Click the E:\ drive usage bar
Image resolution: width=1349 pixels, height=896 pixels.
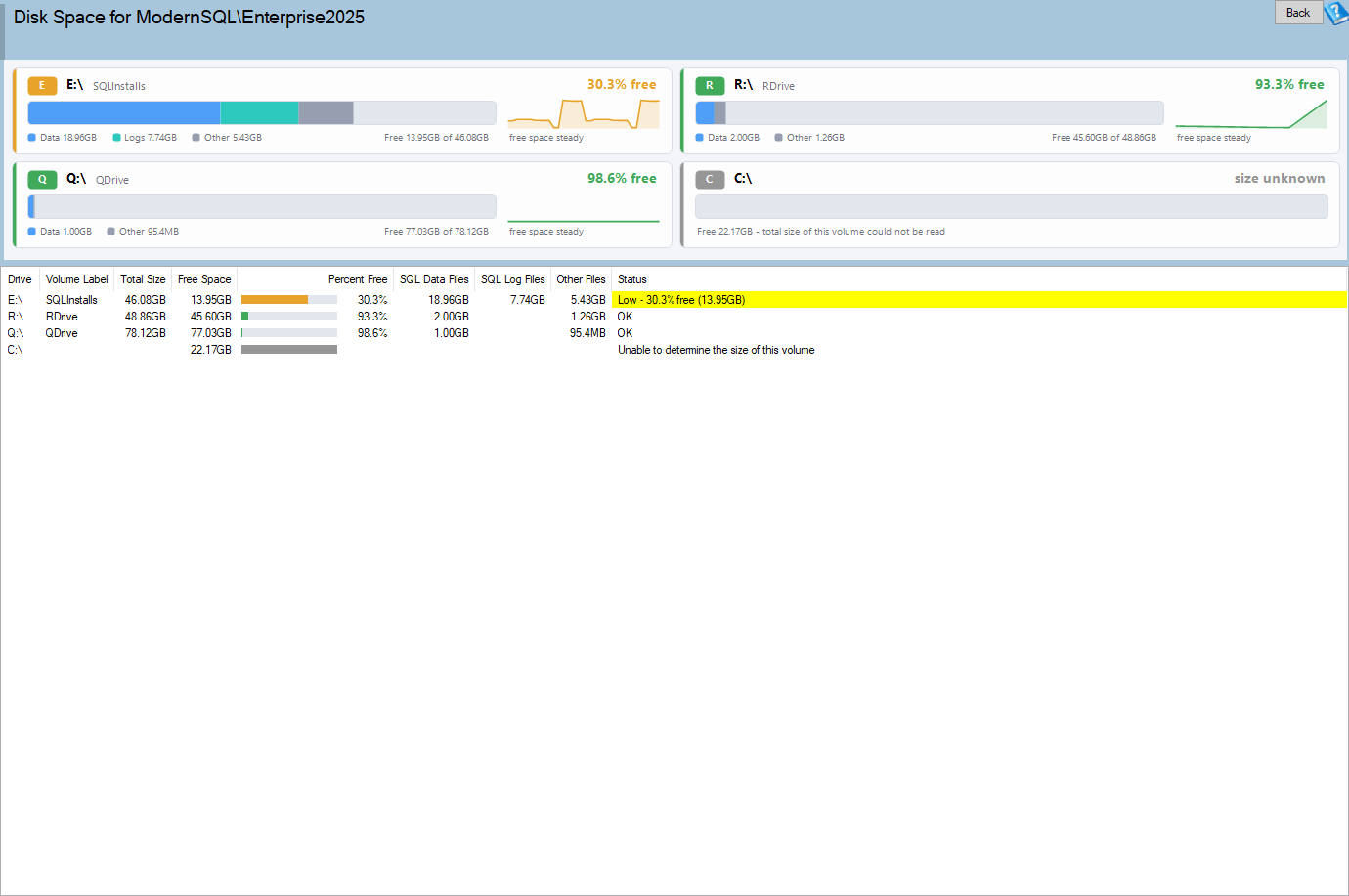click(x=262, y=112)
